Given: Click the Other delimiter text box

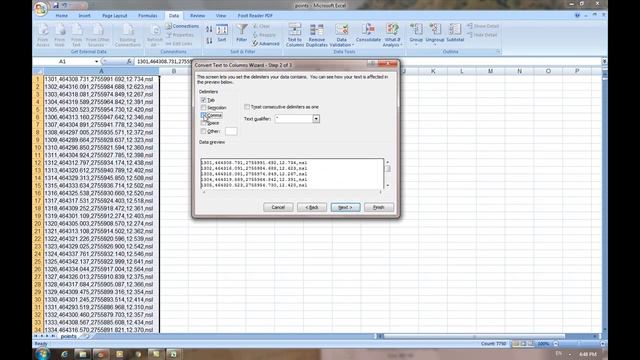Looking at the screenshot, I should (x=231, y=131).
